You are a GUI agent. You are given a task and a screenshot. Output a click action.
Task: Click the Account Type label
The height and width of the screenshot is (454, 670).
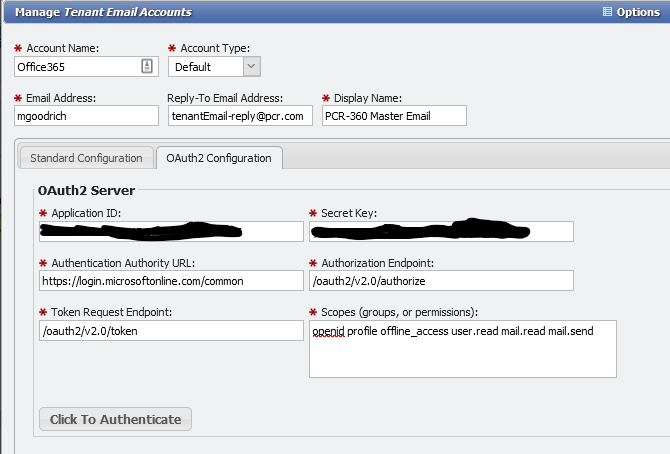(214, 48)
